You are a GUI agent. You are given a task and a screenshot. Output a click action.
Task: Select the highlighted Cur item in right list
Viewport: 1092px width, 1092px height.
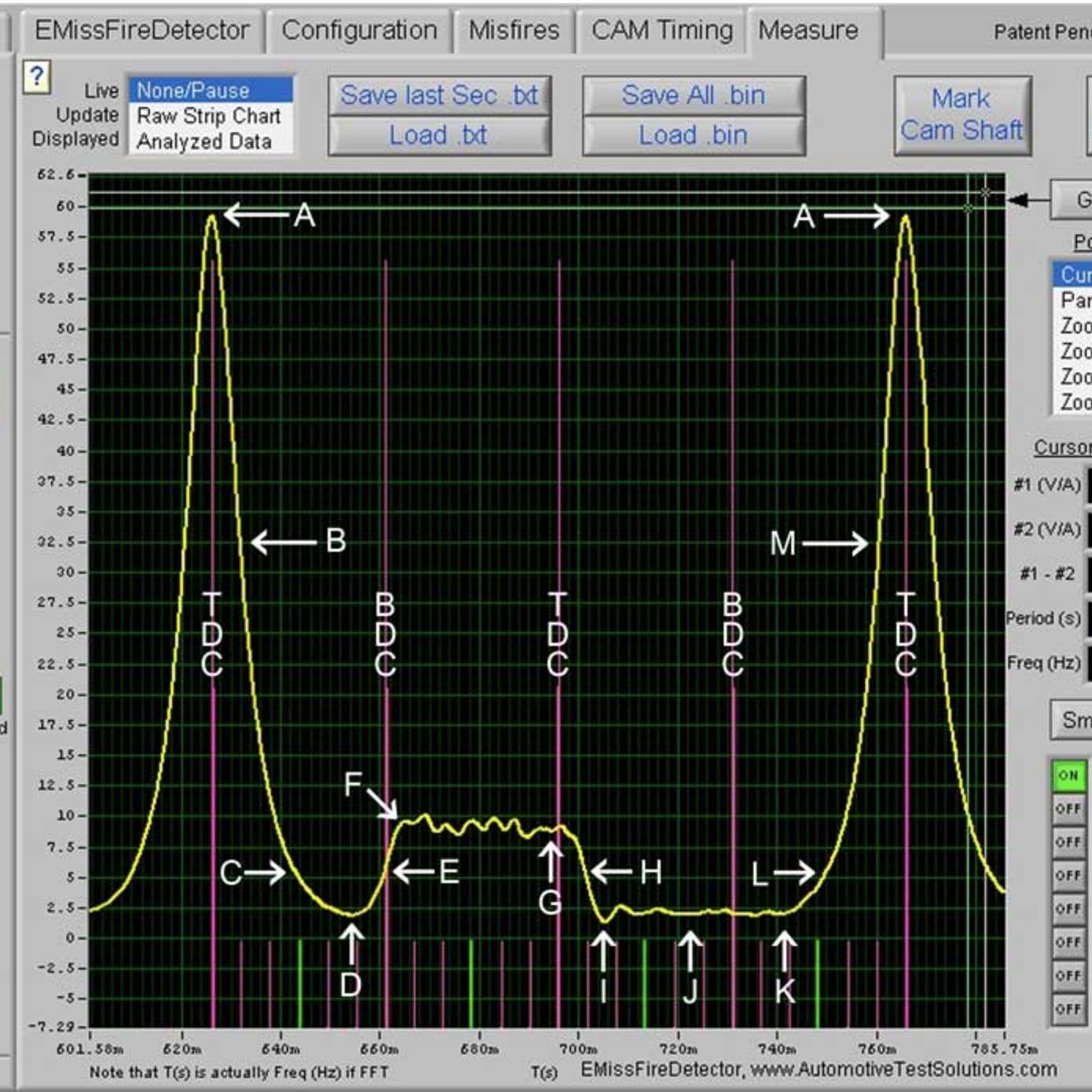tap(1073, 274)
